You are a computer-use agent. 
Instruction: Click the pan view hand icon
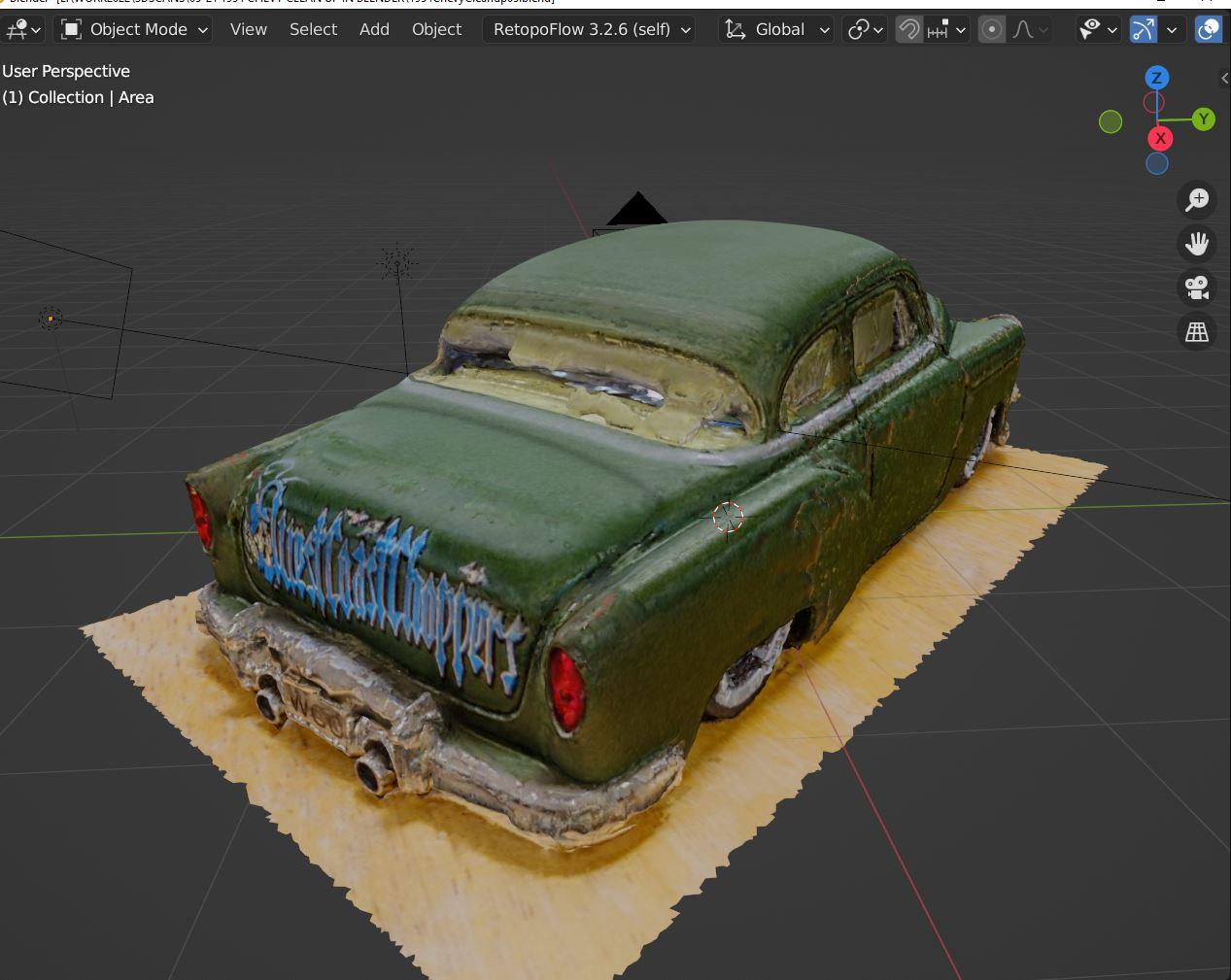point(1197,244)
